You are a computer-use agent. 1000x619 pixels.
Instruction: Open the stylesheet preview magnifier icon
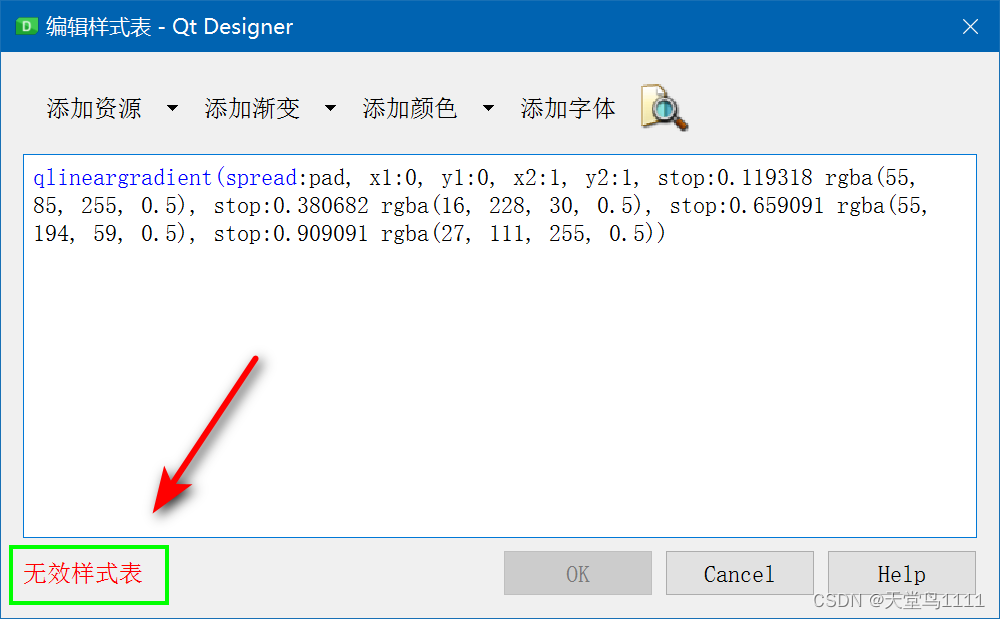point(664,108)
